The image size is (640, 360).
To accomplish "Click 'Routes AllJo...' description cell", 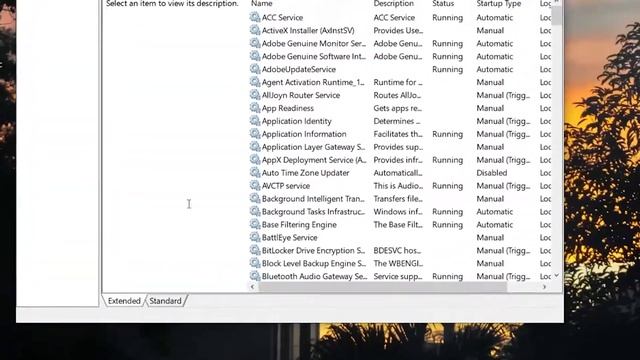I will [398, 95].
